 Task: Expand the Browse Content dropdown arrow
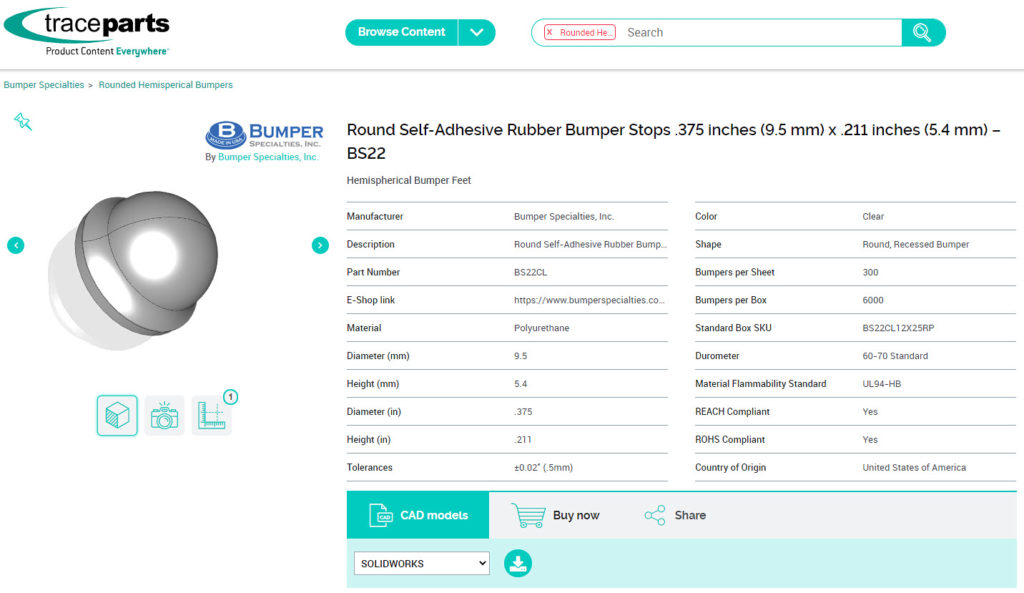point(477,33)
